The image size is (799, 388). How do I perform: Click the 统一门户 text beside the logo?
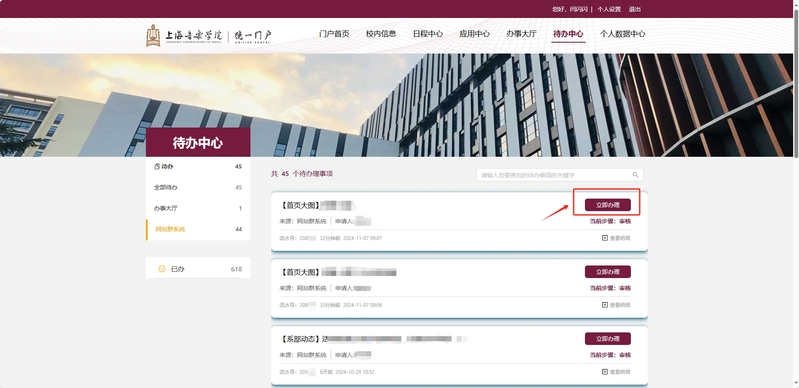[253, 36]
